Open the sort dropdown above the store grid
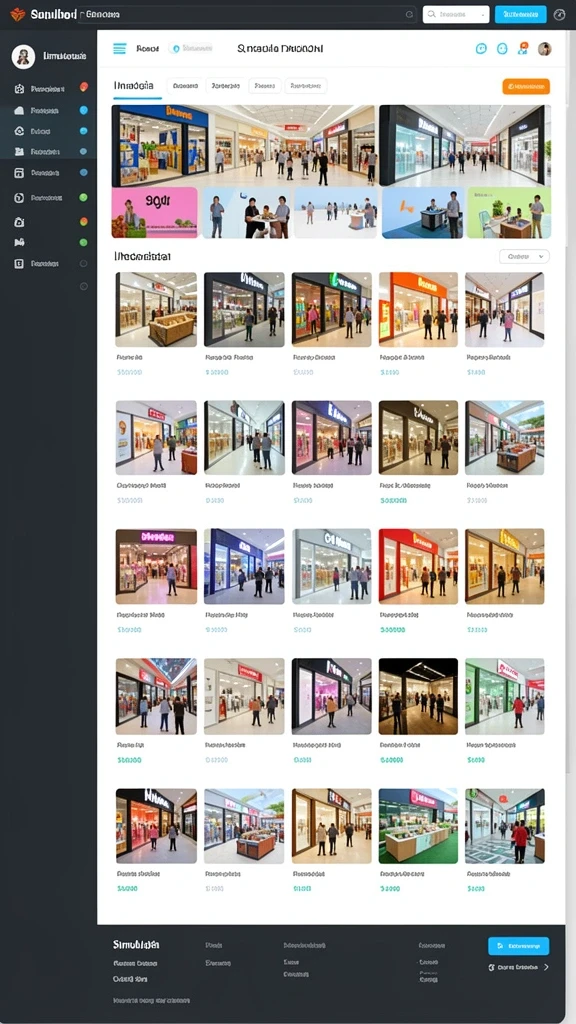576x1024 pixels. click(x=524, y=257)
